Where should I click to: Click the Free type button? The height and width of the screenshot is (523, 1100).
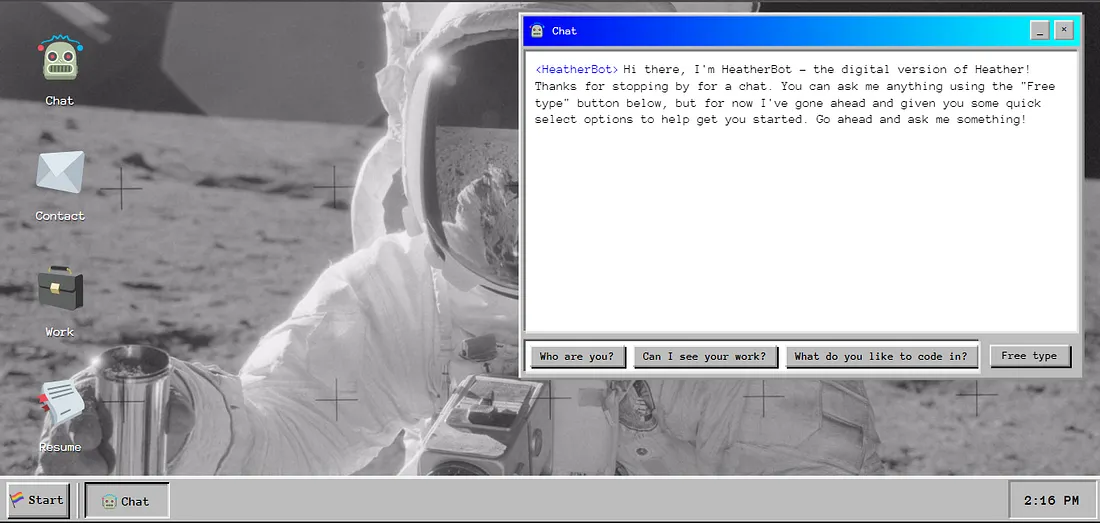(1029, 355)
